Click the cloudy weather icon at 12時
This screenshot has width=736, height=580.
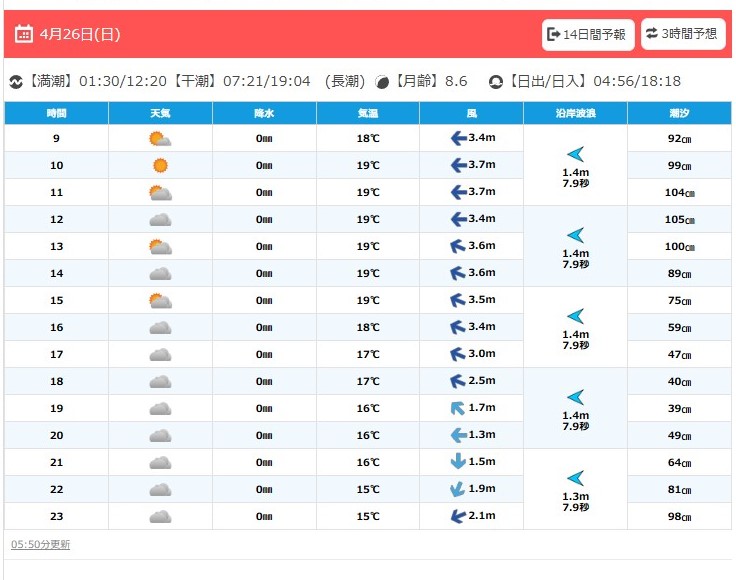pyautogui.click(x=160, y=219)
